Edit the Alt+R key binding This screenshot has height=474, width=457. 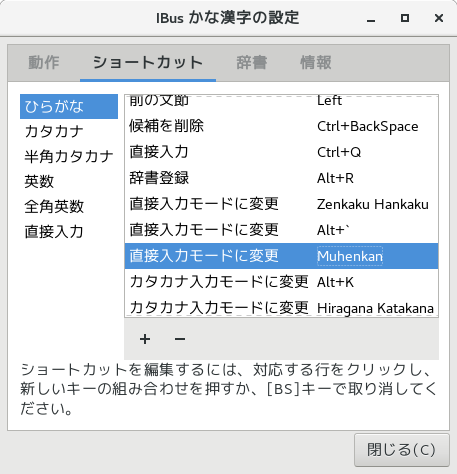[335, 178]
